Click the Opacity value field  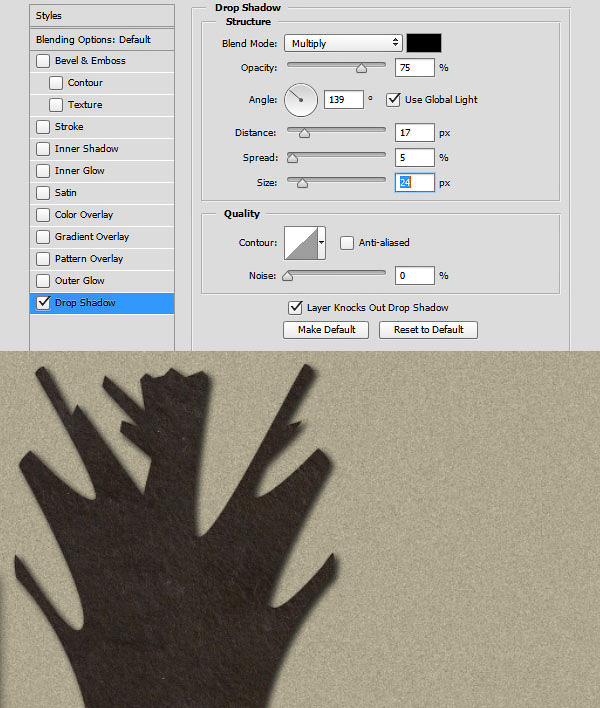[x=415, y=68]
